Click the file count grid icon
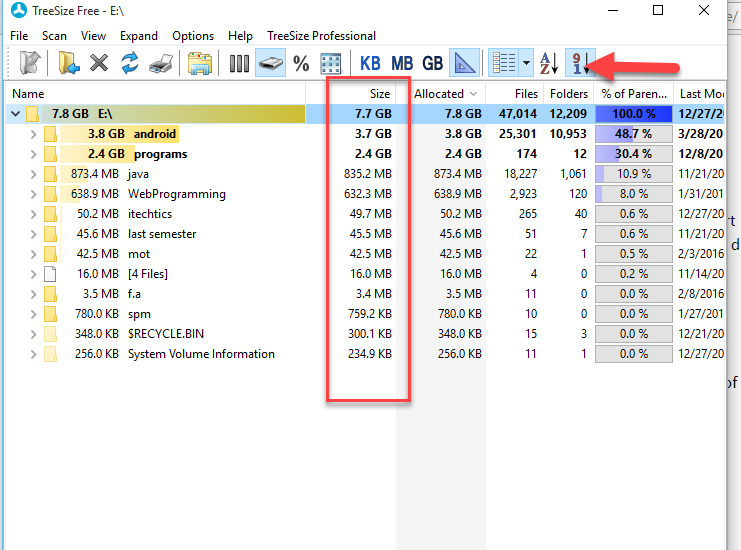 click(x=330, y=64)
